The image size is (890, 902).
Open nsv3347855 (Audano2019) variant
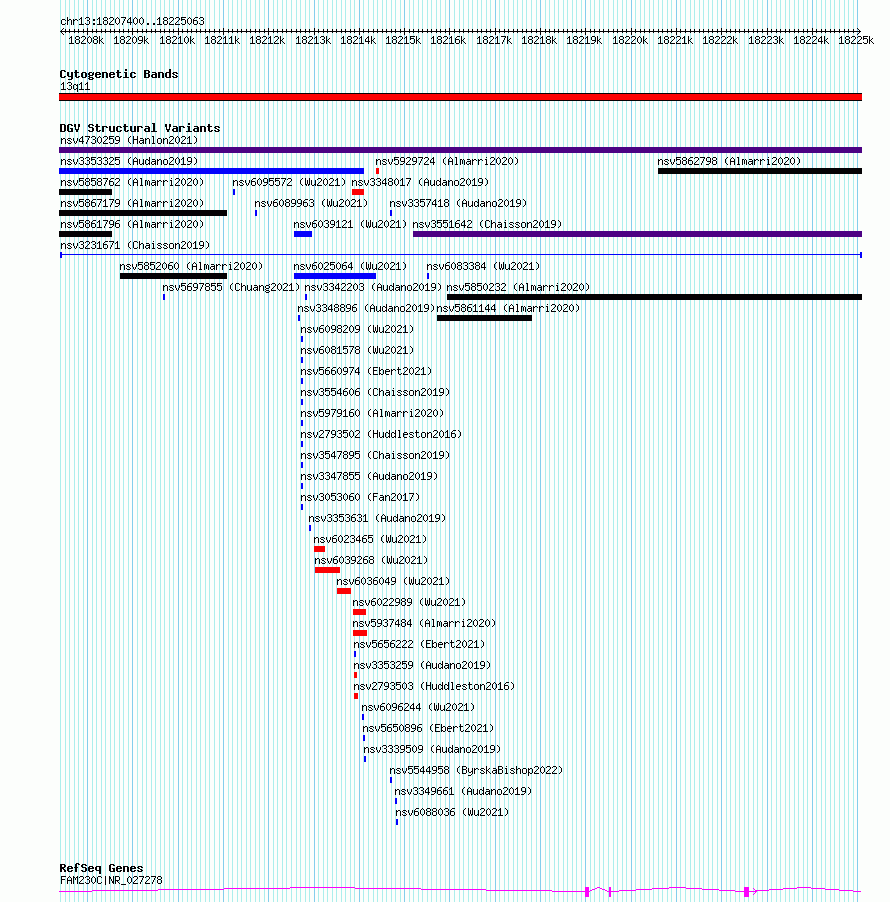(x=369, y=476)
